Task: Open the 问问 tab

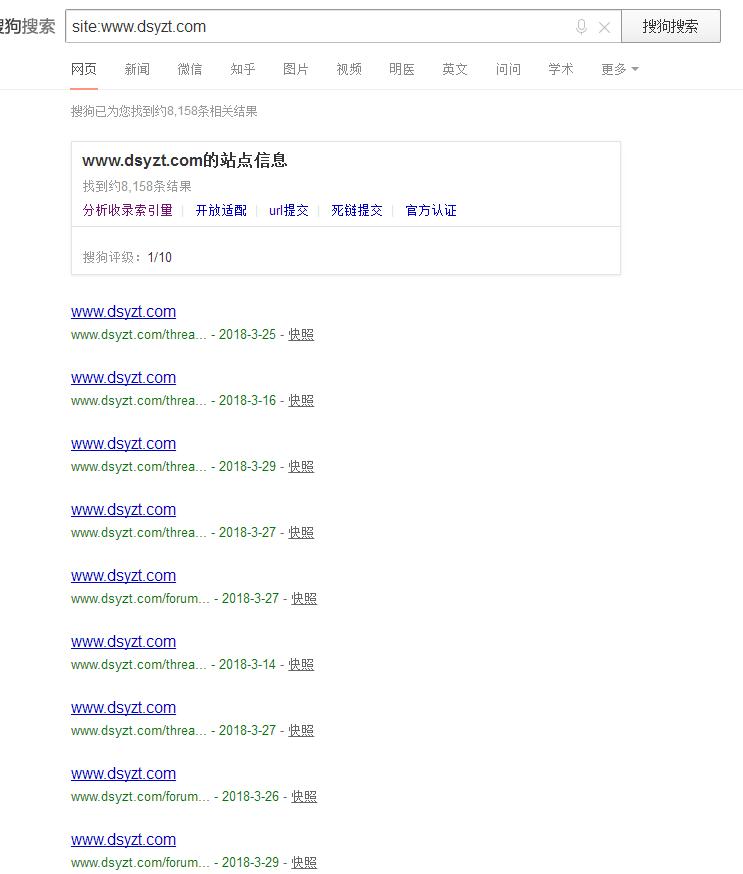Action: point(508,69)
